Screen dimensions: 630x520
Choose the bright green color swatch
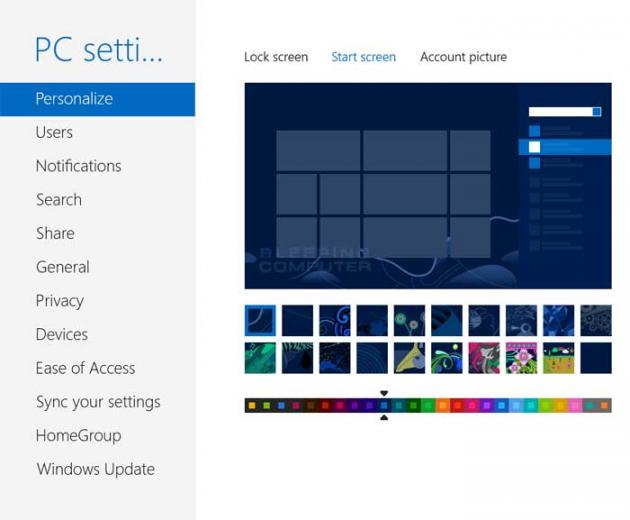coord(428,405)
